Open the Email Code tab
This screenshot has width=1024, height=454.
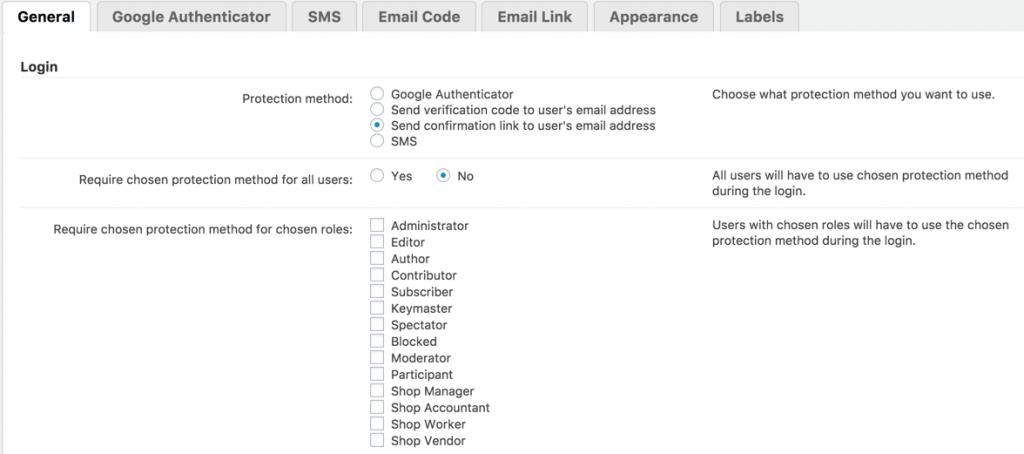point(419,16)
